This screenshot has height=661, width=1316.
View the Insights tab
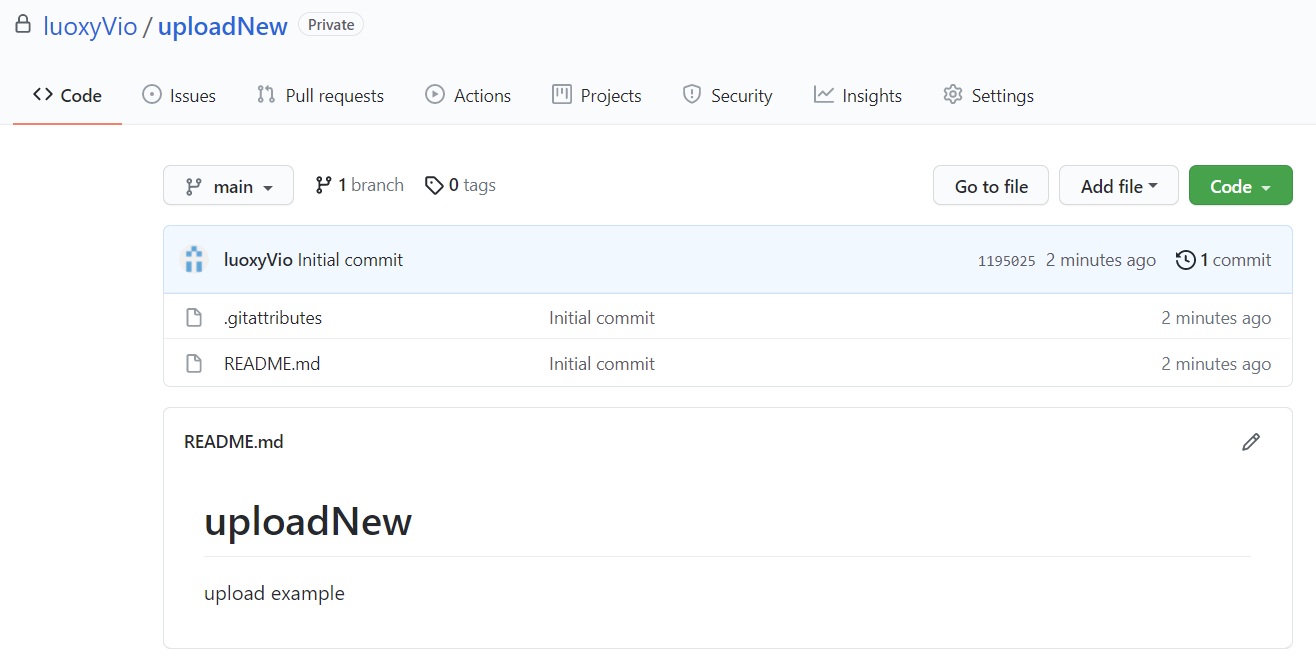(858, 96)
